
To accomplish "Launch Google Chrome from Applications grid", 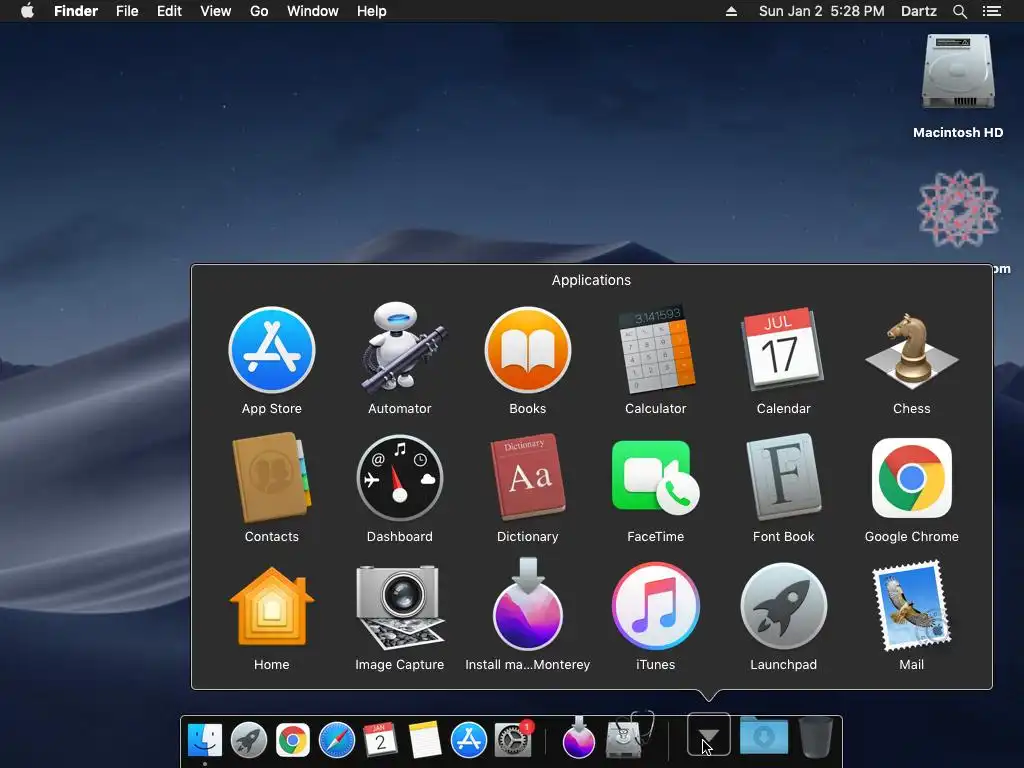I will (x=912, y=478).
